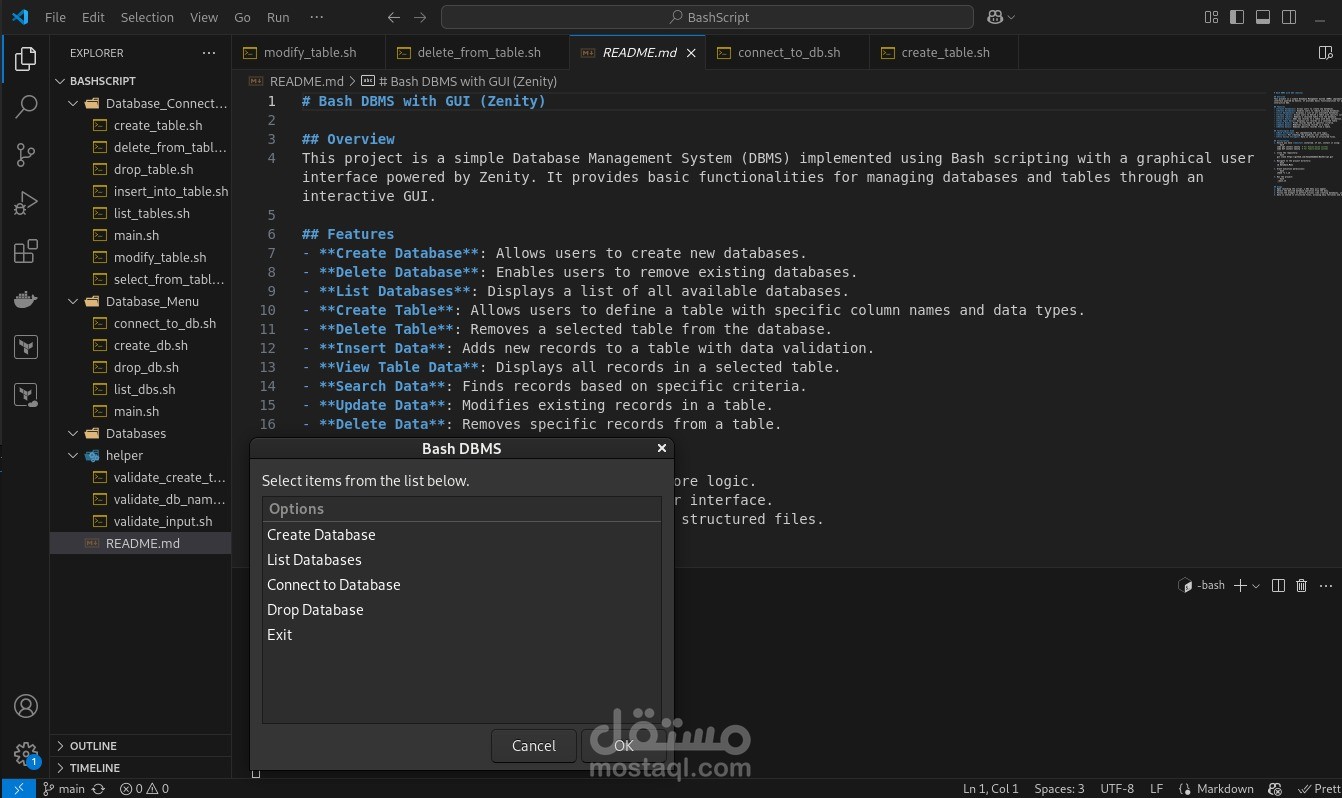This screenshot has height=798, width=1342.
Task: Open the Source Control view
Action: coord(26,155)
